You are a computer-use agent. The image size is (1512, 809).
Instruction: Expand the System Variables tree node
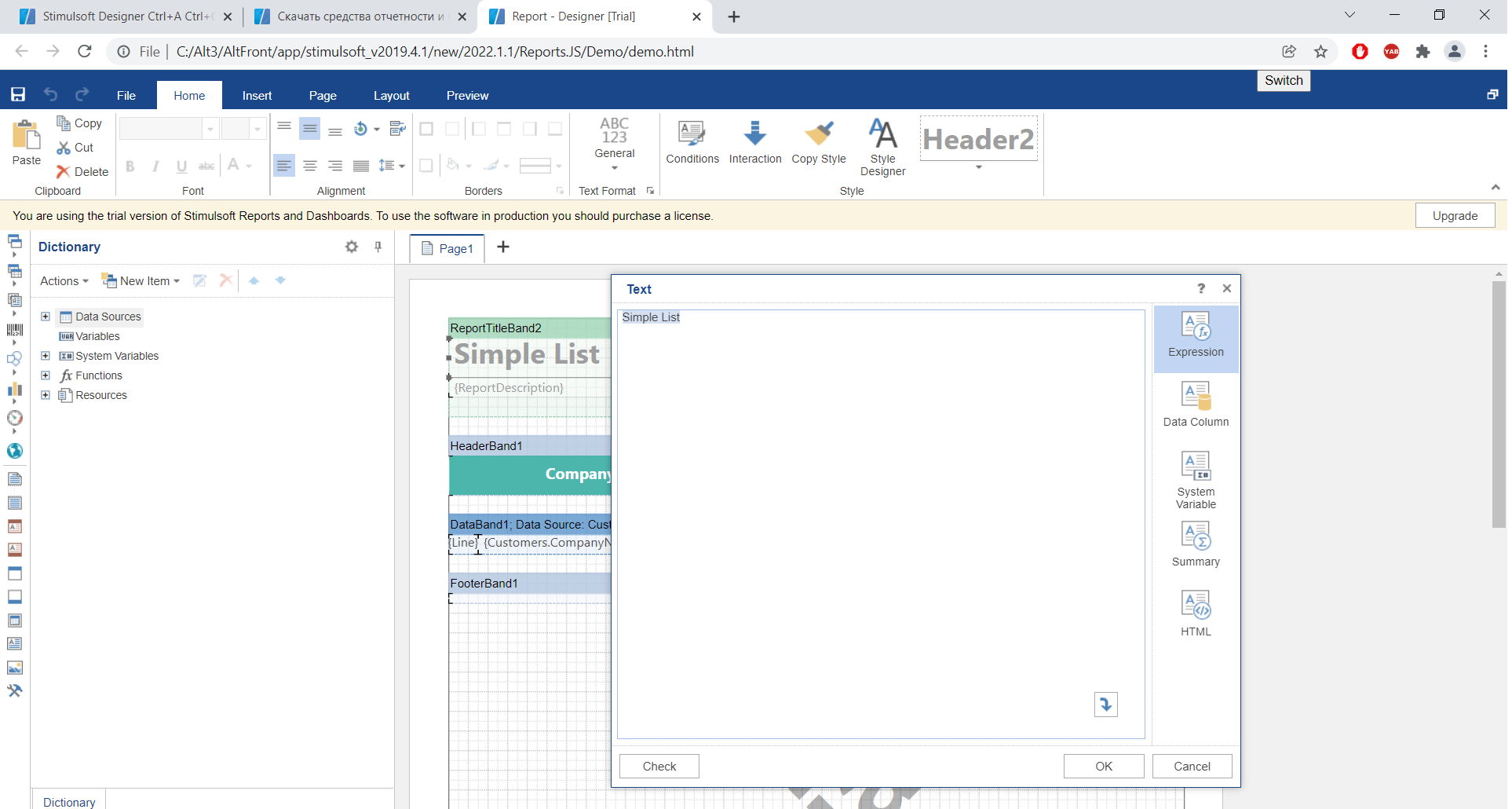pyautogui.click(x=46, y=356)
